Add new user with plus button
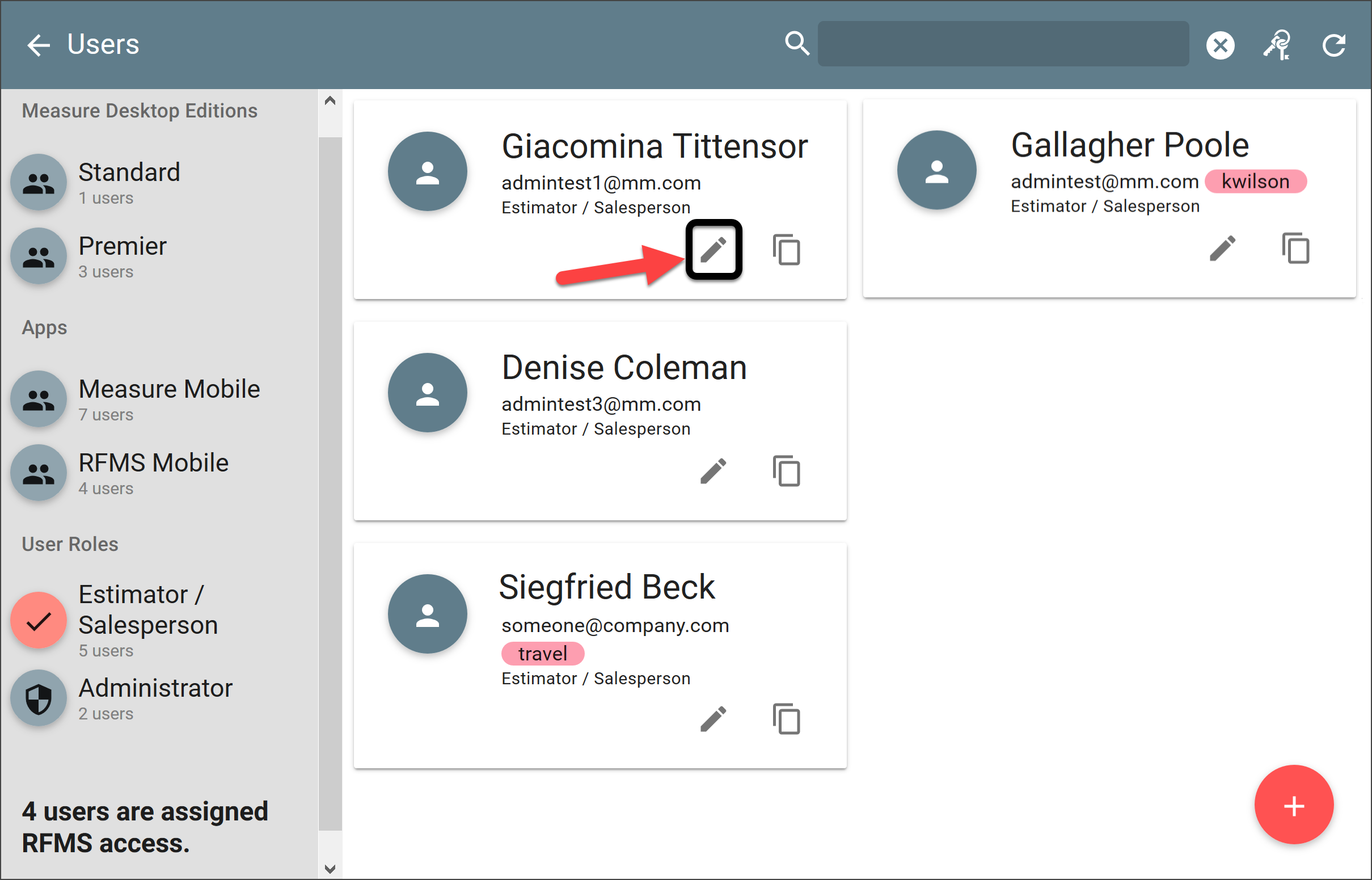 pos(1294,806)
